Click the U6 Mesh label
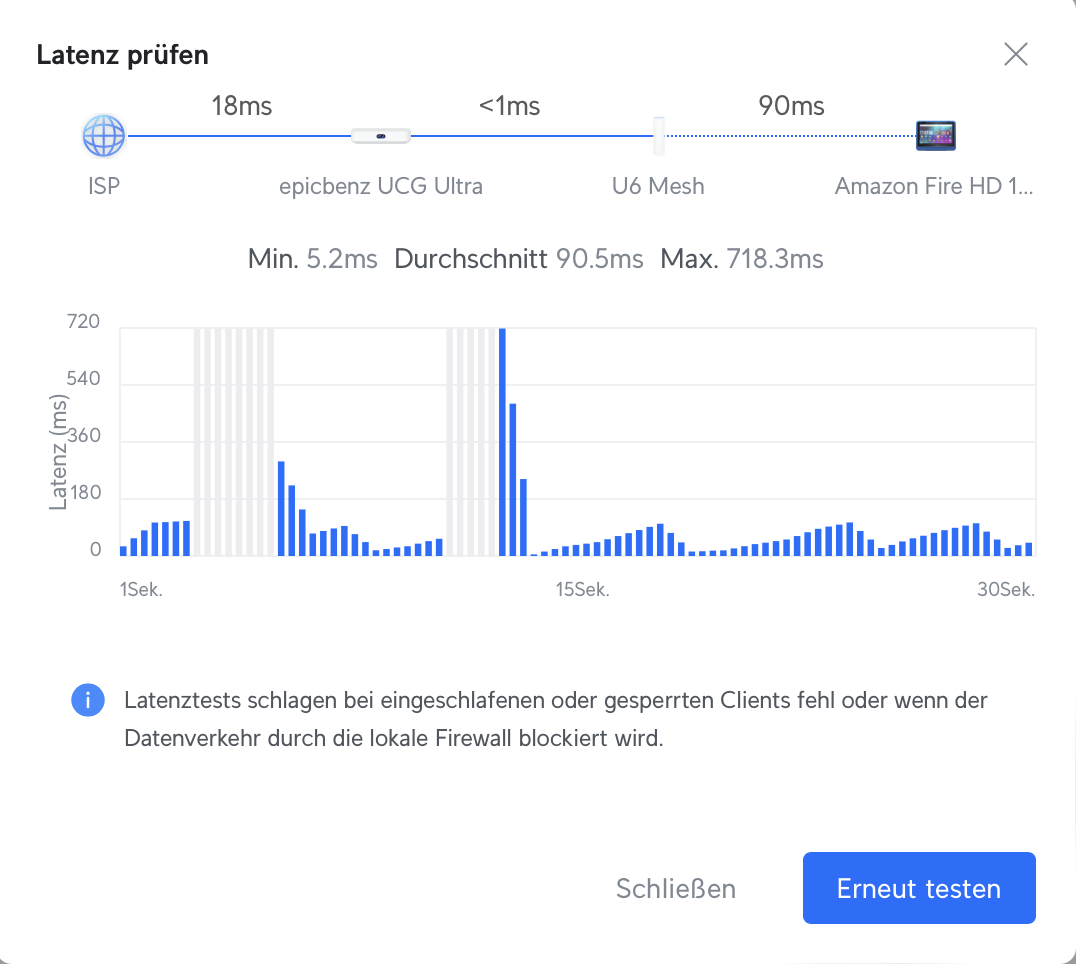1076x964 pixels. tap(658, 186)
